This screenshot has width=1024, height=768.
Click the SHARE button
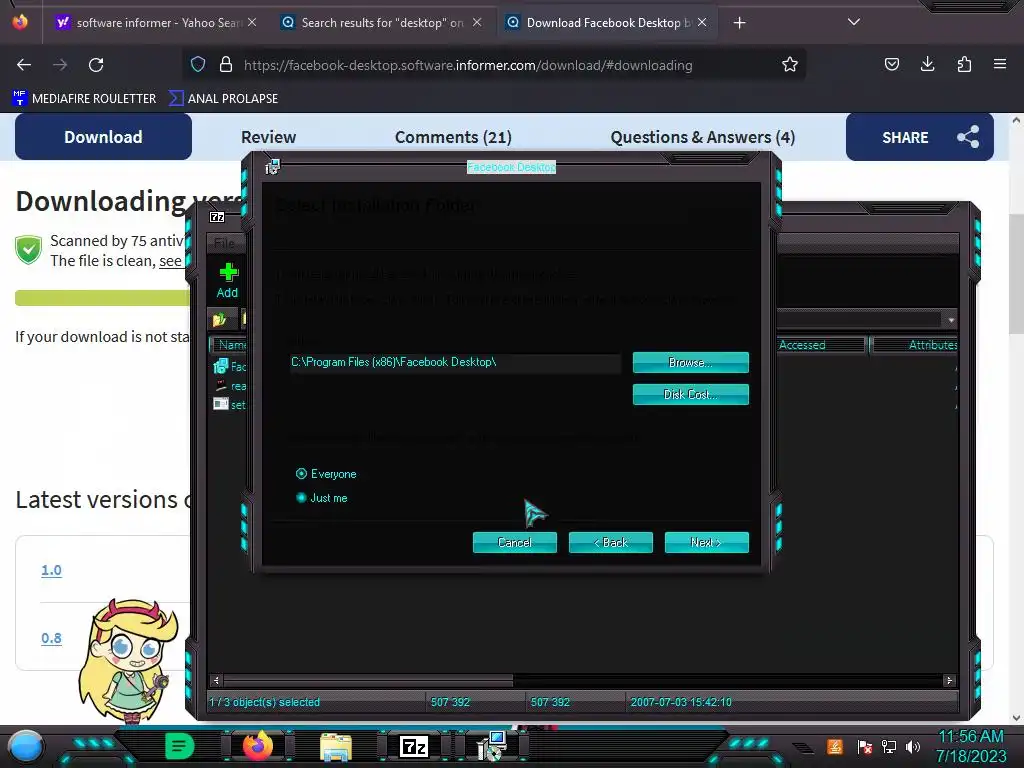point(920,137)
